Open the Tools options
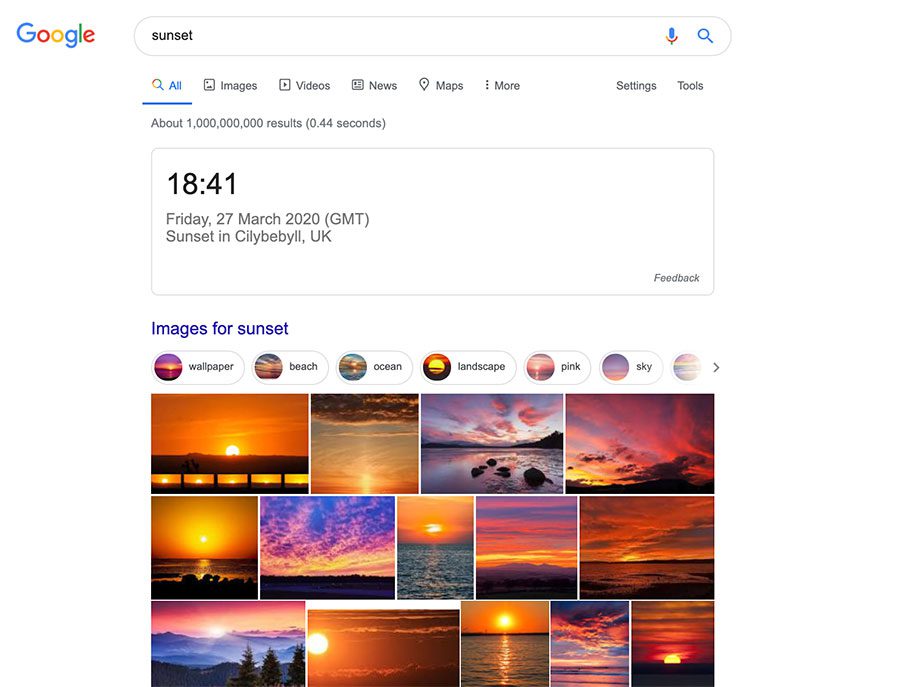This screenshot has width=900, height=687. 690,86
